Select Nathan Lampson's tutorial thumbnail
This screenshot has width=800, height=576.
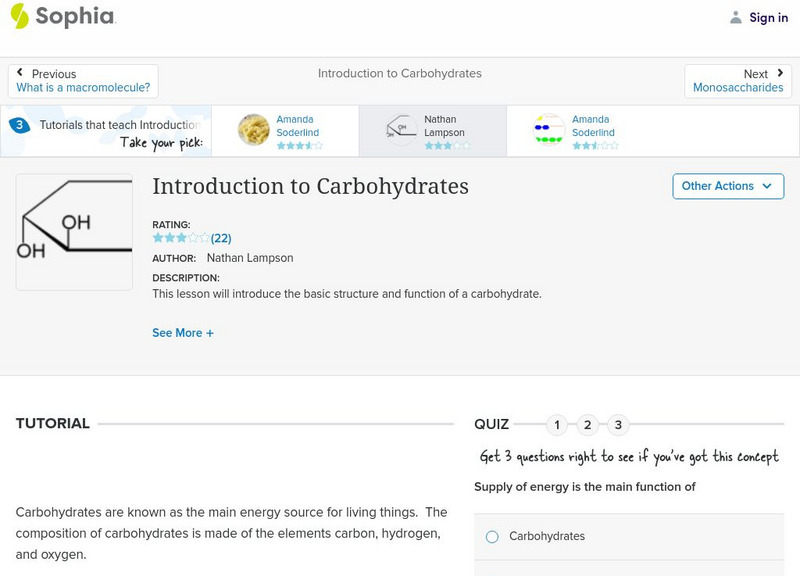[402, 128]
